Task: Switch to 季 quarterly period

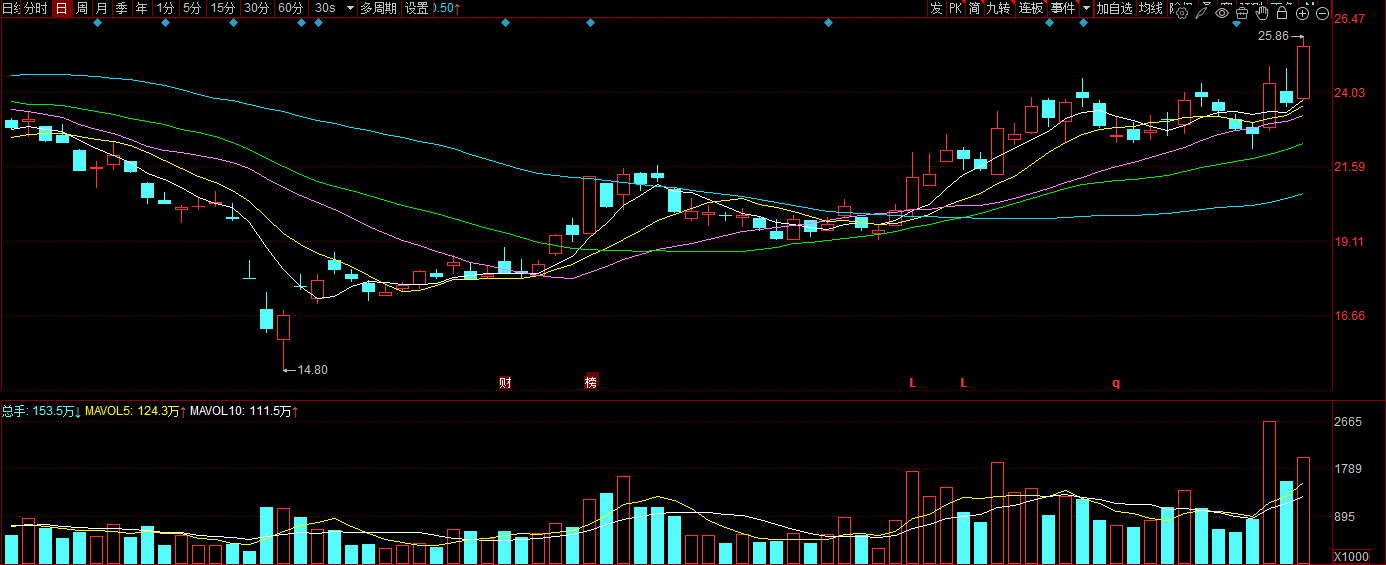Action: 122,8
